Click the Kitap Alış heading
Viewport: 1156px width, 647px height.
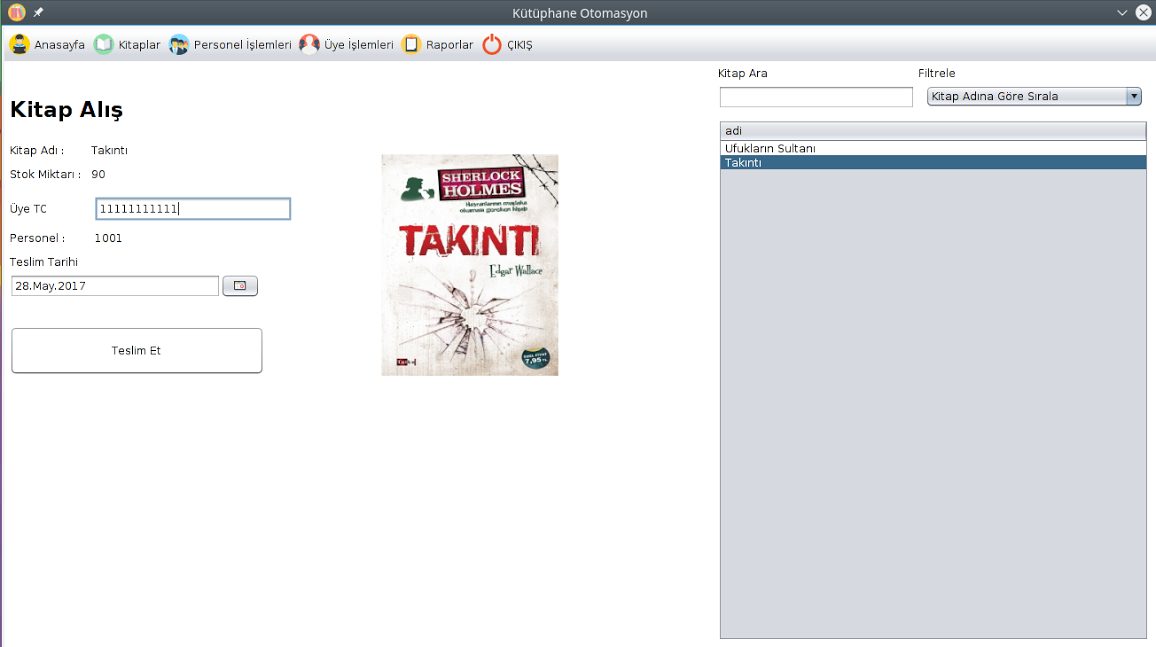(66, 110)
